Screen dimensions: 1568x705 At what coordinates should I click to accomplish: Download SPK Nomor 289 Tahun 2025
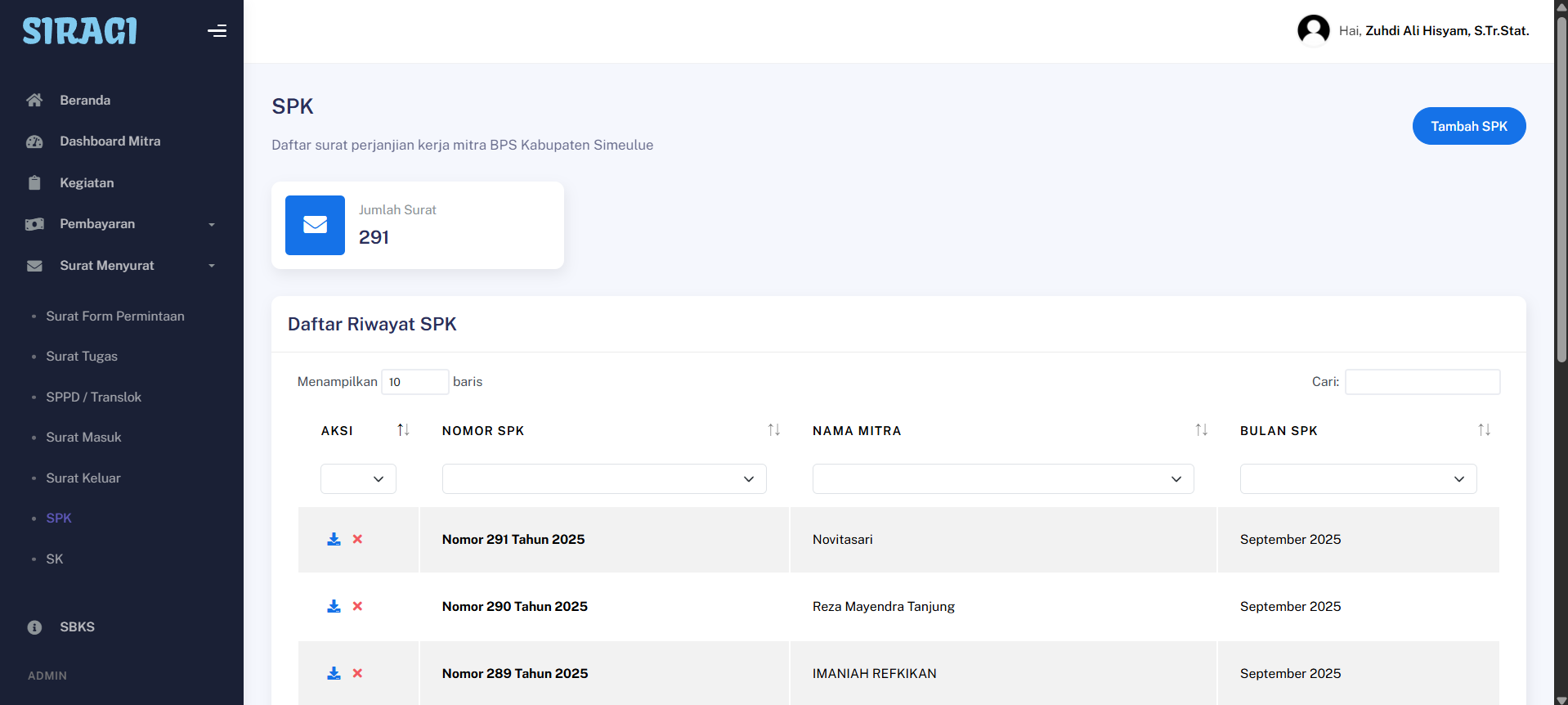(x=334, y=673)
